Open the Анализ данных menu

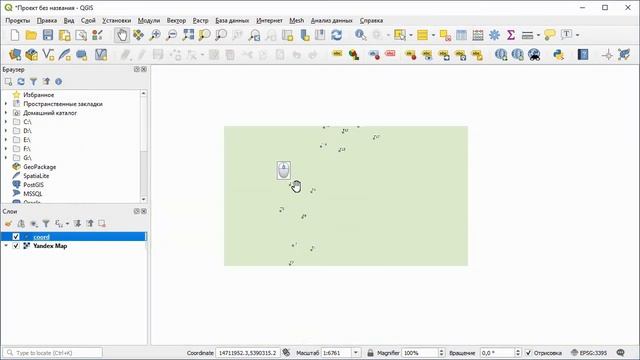(331, 20)
